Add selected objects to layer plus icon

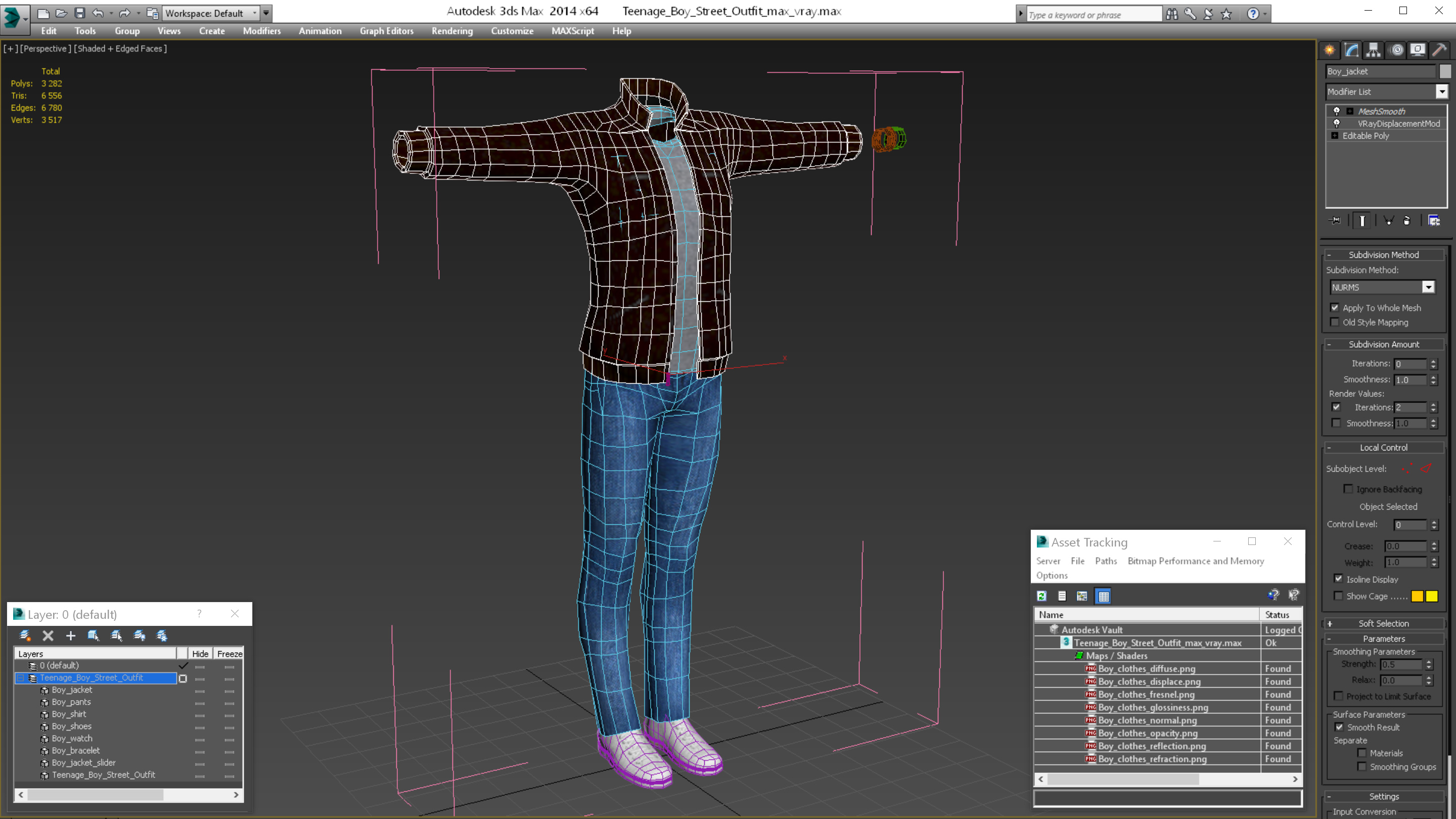coord(71,636)
